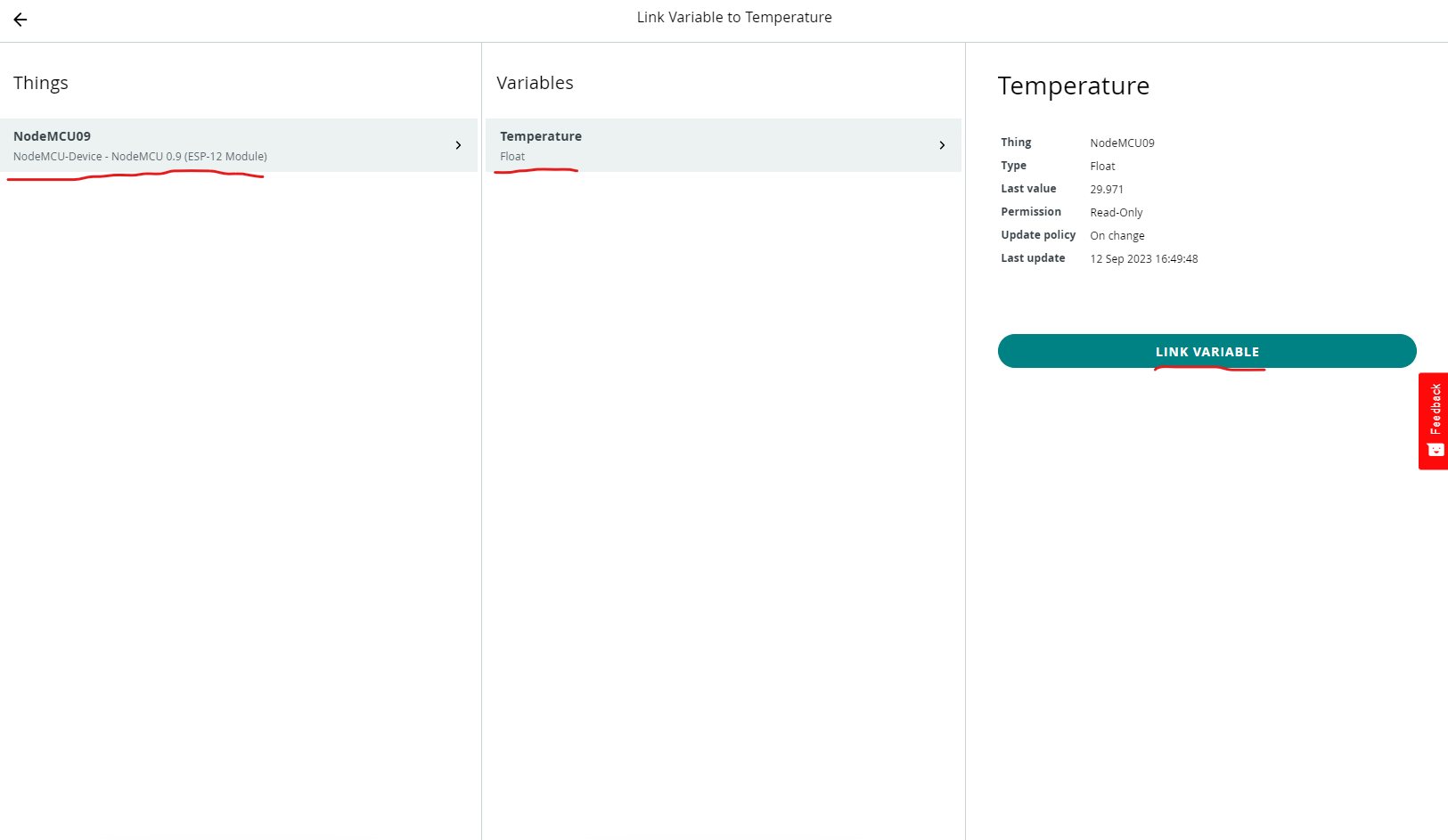Click the Thing value NodeMCU09 in details
Image resolution: width=1448 pixels, height=840 pixels.
pyautogui.click(x=1122, y=143)
